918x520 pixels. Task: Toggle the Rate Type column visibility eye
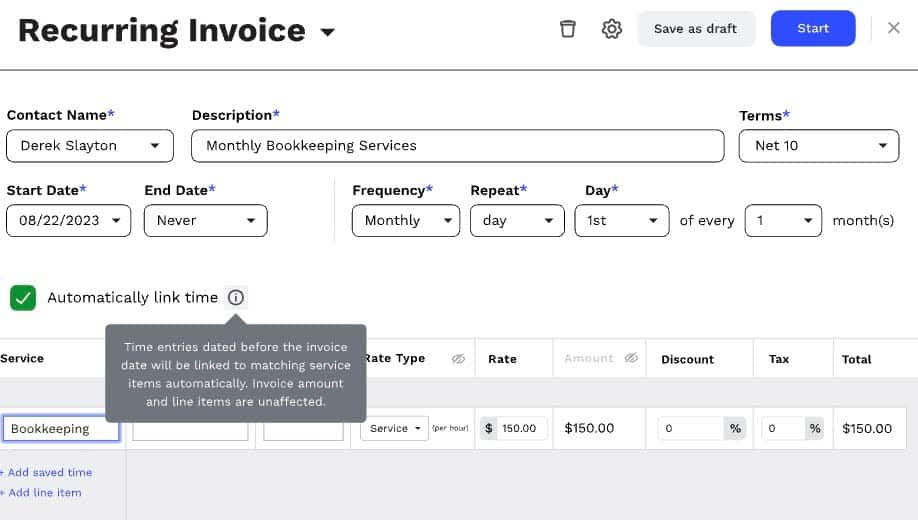pyautogui.click(x=458, y=358)
